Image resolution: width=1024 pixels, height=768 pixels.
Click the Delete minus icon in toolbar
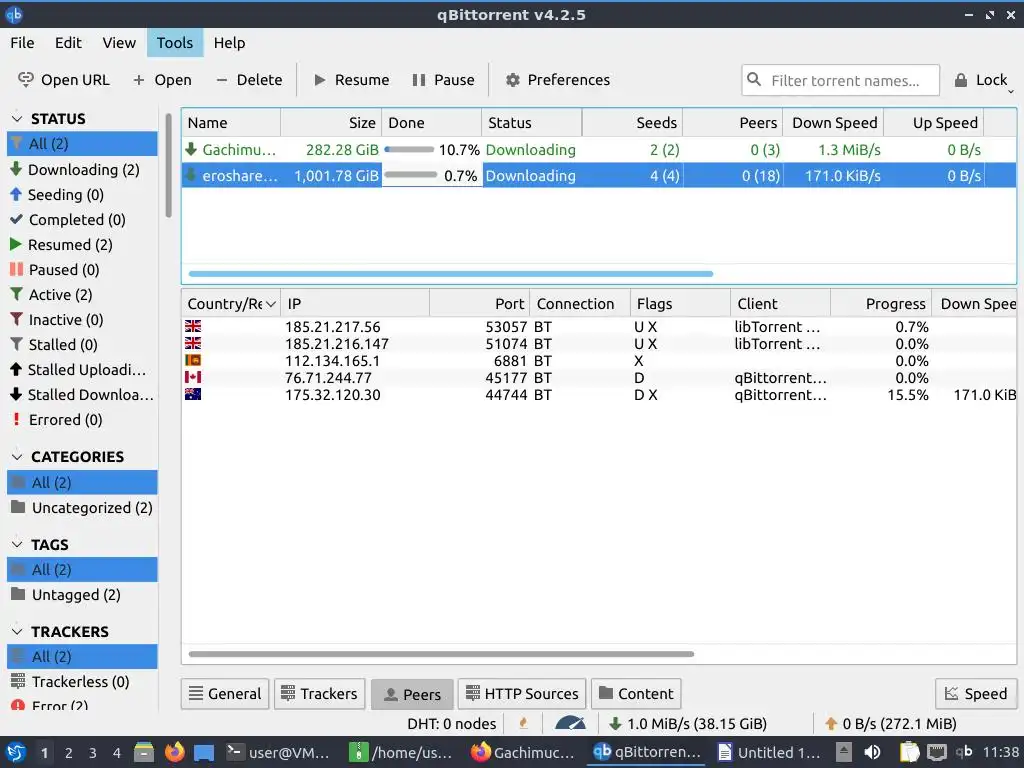pyautogui.click(x=222, y=80)
